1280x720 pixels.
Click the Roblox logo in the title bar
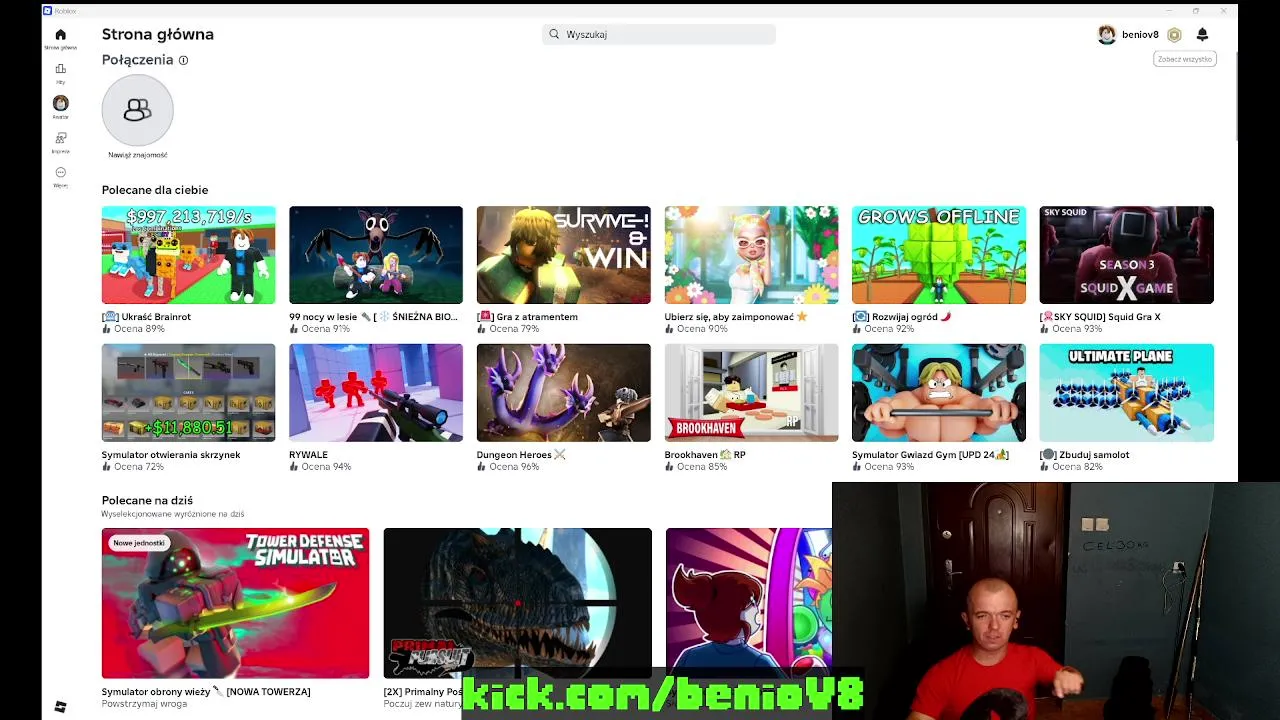click(x=47, y=11)
